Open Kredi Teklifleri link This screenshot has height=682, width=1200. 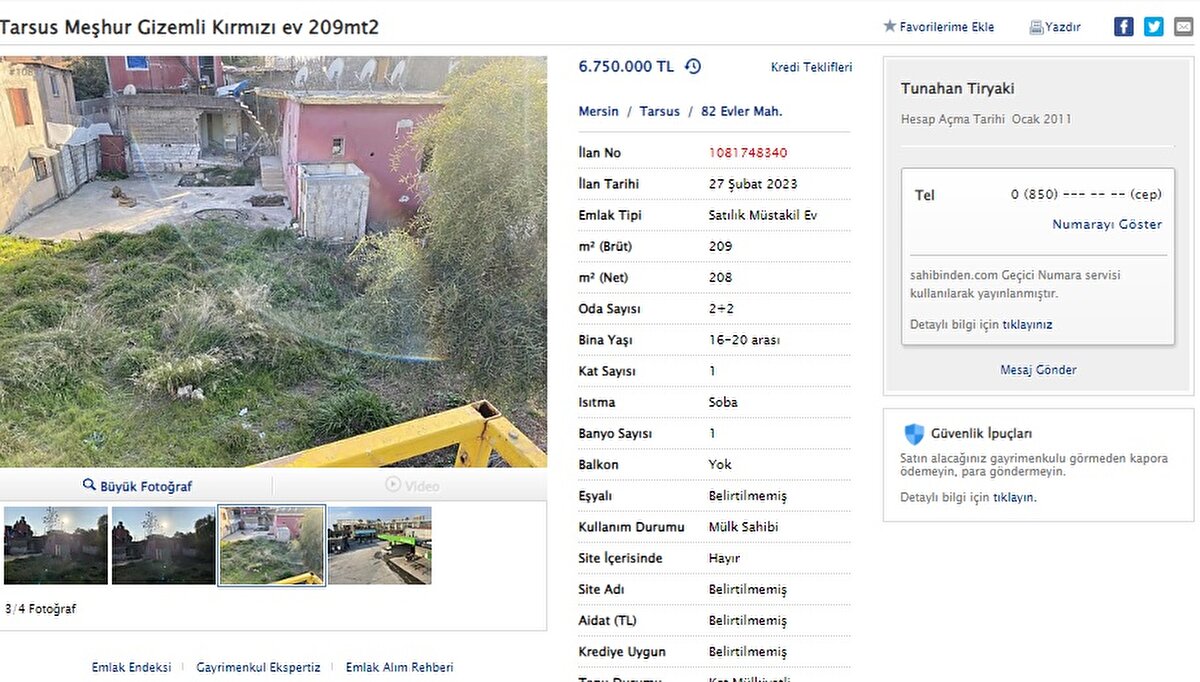(x=811, y=68)
